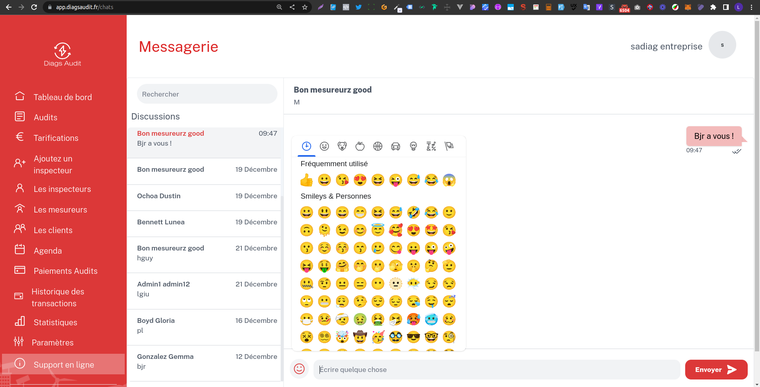
Task: Open the 09:47 Bon mesureurz good discussion
Action: click(205, 143)
